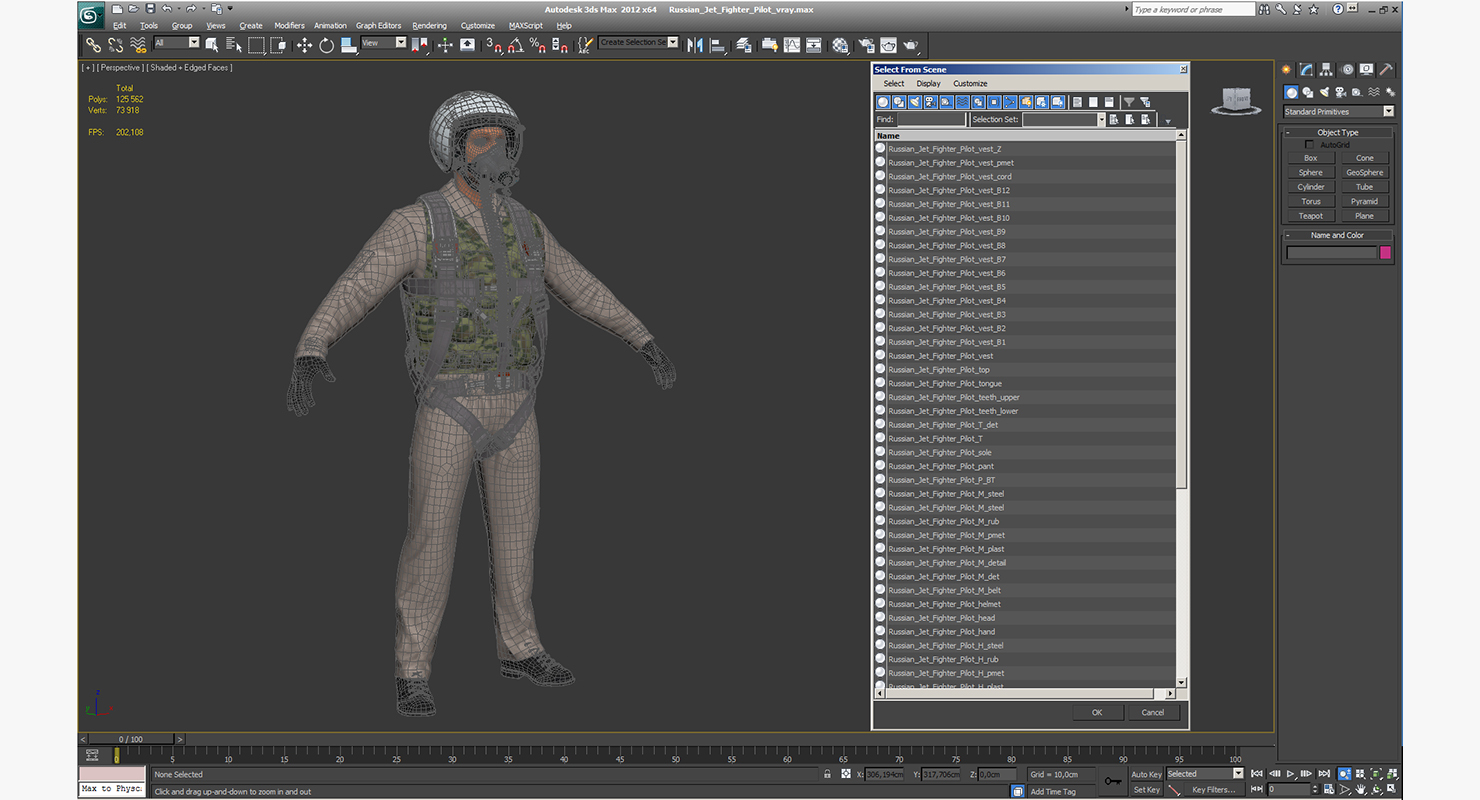Collapse the Name and Color rollout
Screen dimensions: 1480x800
coord(1338,235)
